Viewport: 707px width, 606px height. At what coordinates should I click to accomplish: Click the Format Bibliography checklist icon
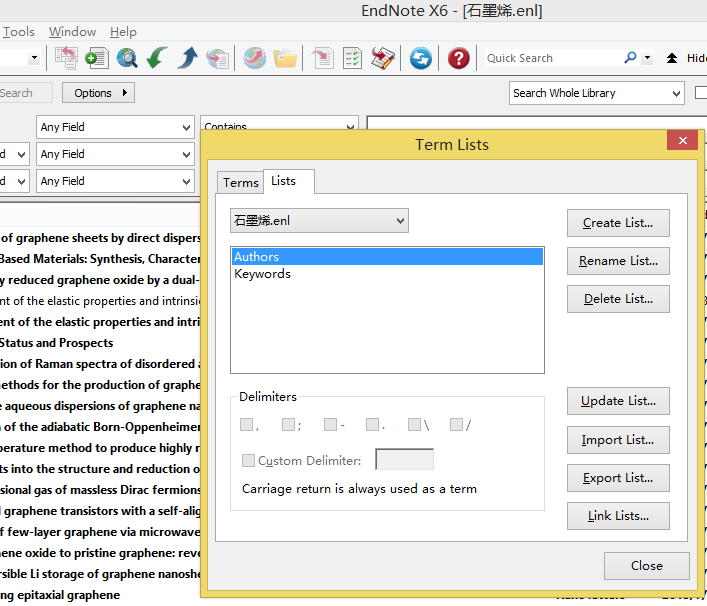click(x=352, y=58)
